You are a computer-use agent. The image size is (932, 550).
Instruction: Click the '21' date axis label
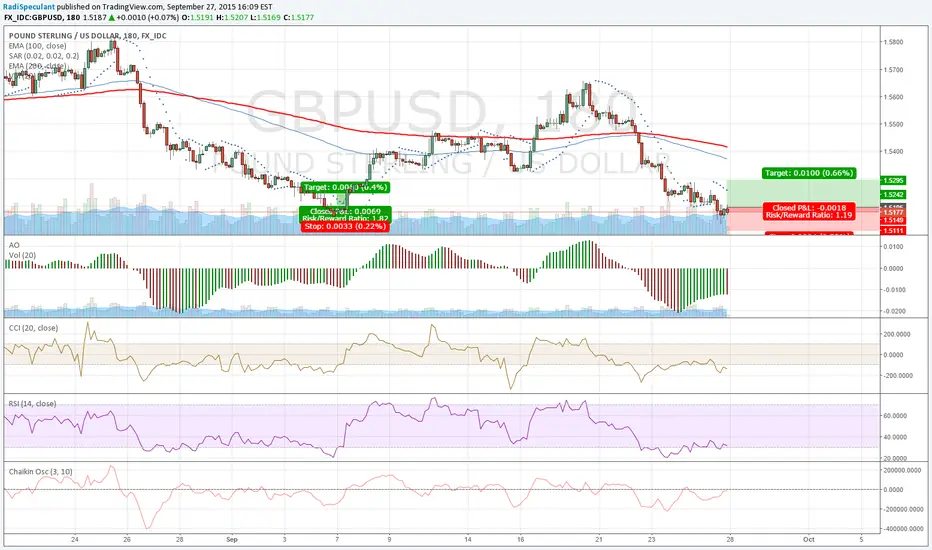599,540
